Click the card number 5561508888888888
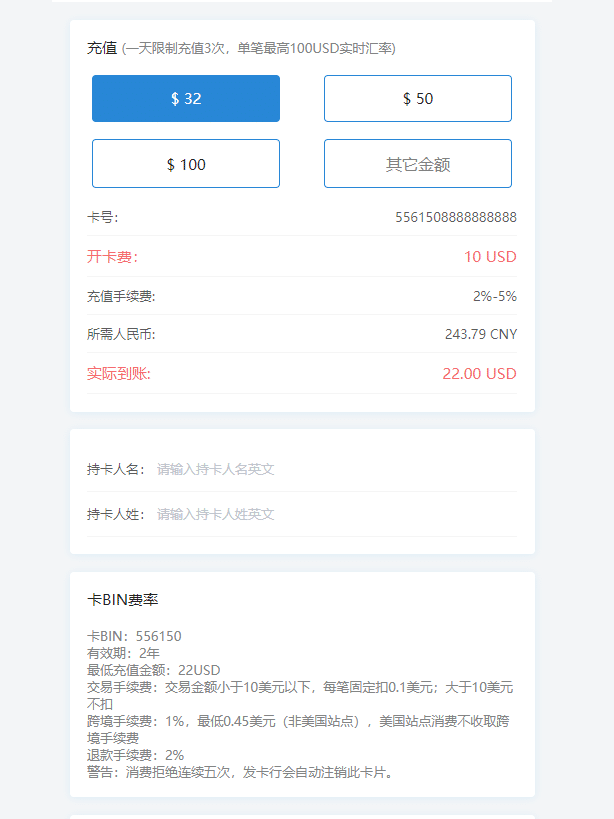614x819 pixels. pyautogui.click(x=456, y=217)
